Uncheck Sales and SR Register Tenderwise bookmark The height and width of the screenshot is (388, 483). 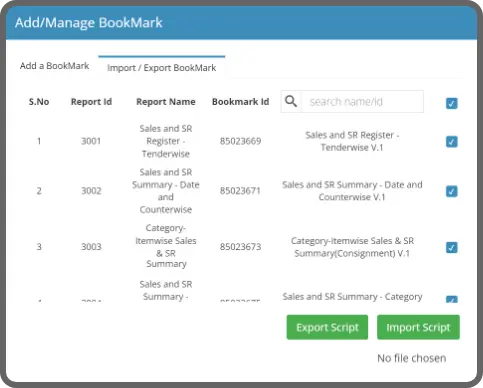tap(452, 142)
